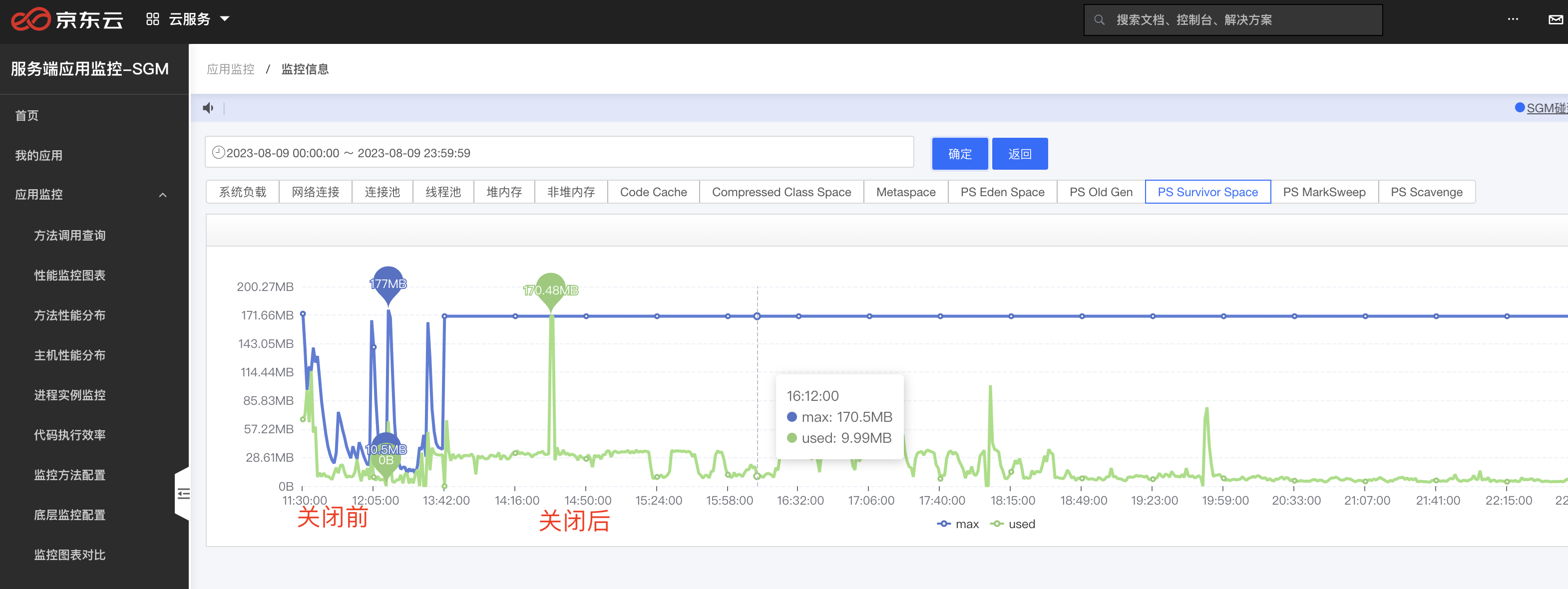This screenshot has width=1568, height=589.
Task: Click the max data point at 16:12:00
Action: tap(757, 316)
